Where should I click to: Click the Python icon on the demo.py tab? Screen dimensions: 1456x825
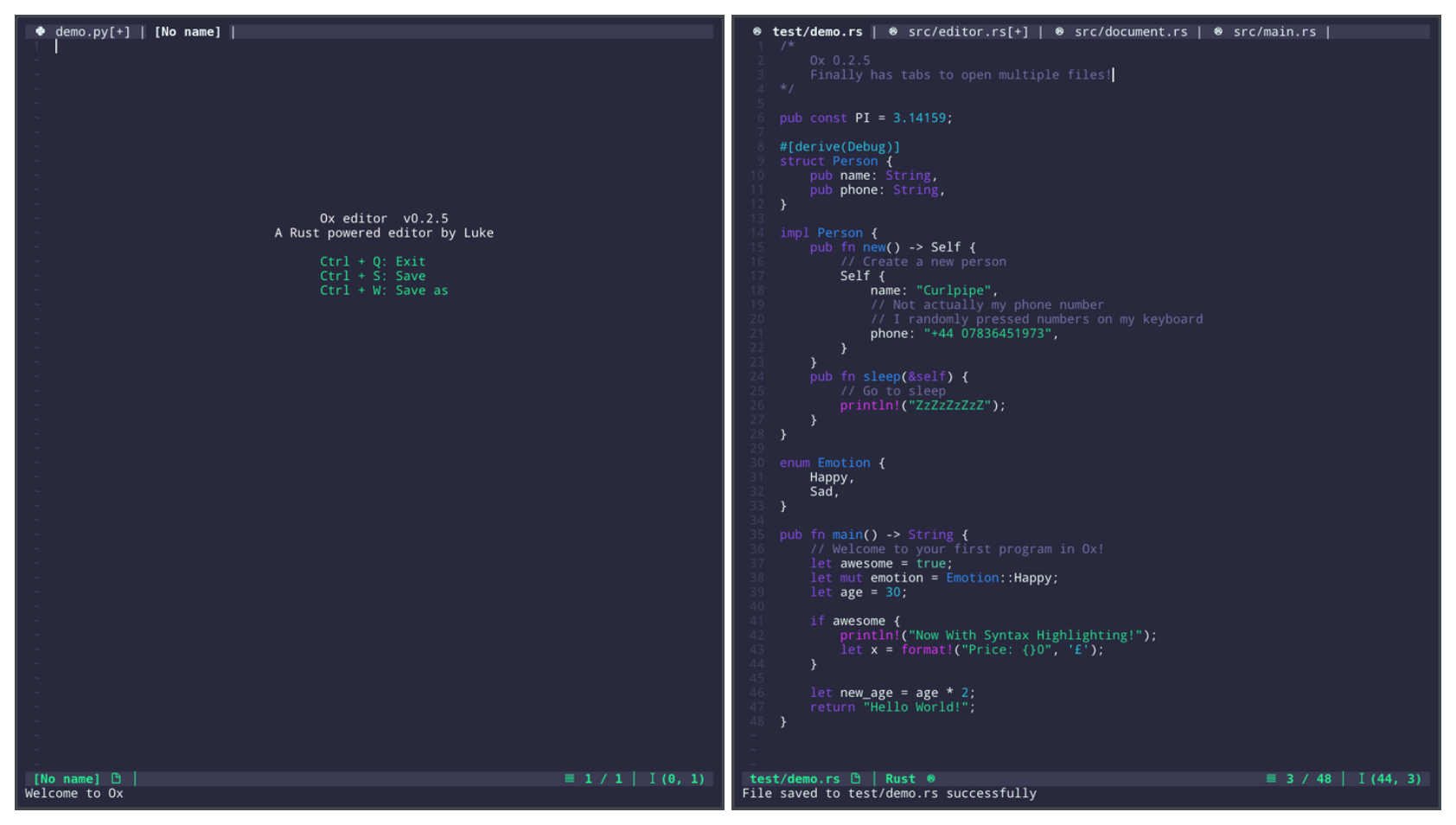[x=40, y=31]
